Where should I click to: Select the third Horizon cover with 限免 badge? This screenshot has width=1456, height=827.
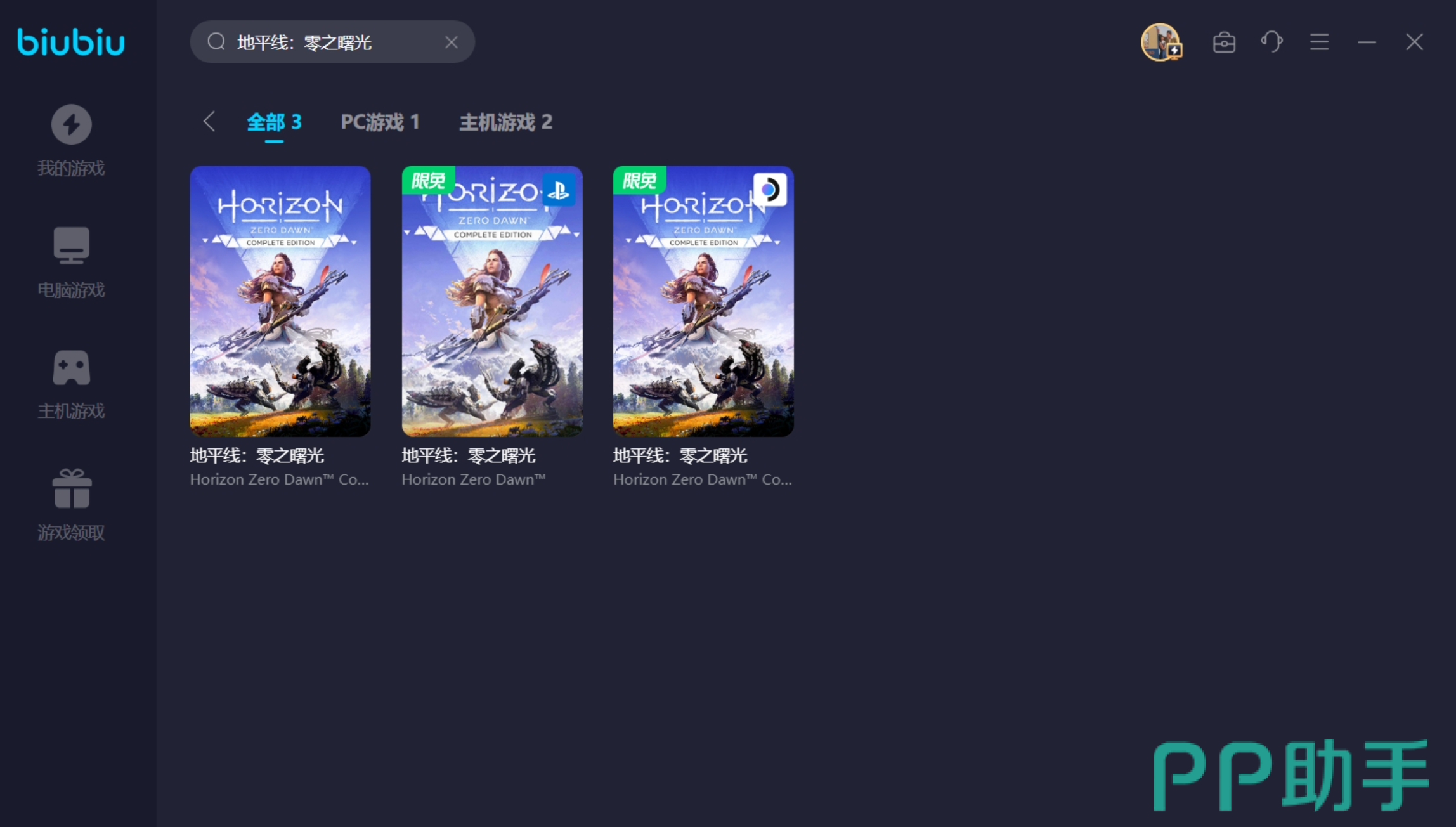click(x=703, y=301)
